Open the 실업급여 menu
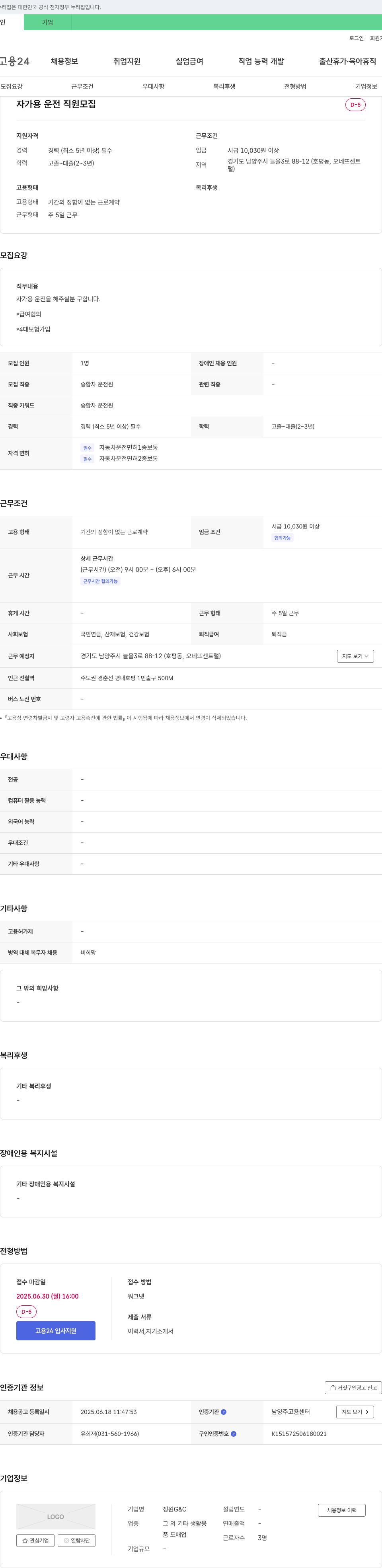382x1568 pixels. coord(189,61)
